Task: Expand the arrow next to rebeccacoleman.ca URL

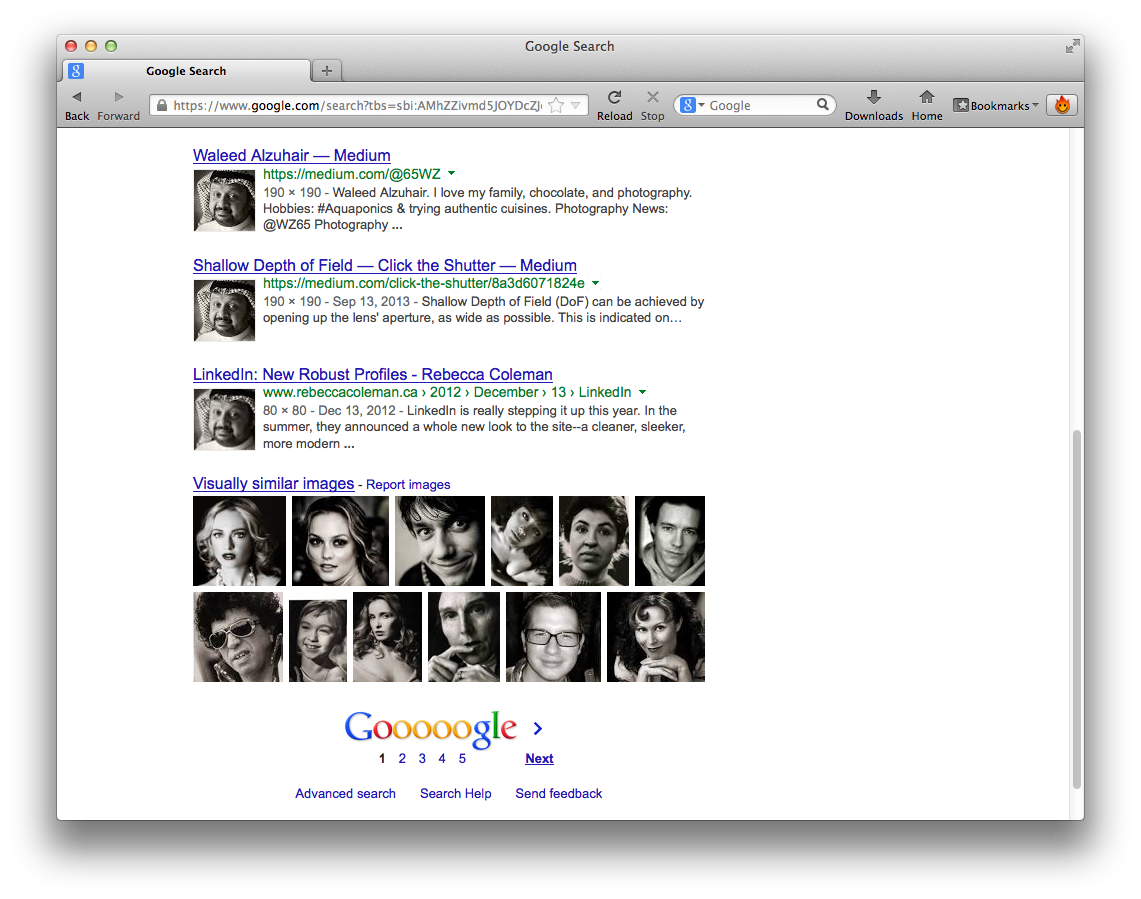Action: (x=642, y=392)
